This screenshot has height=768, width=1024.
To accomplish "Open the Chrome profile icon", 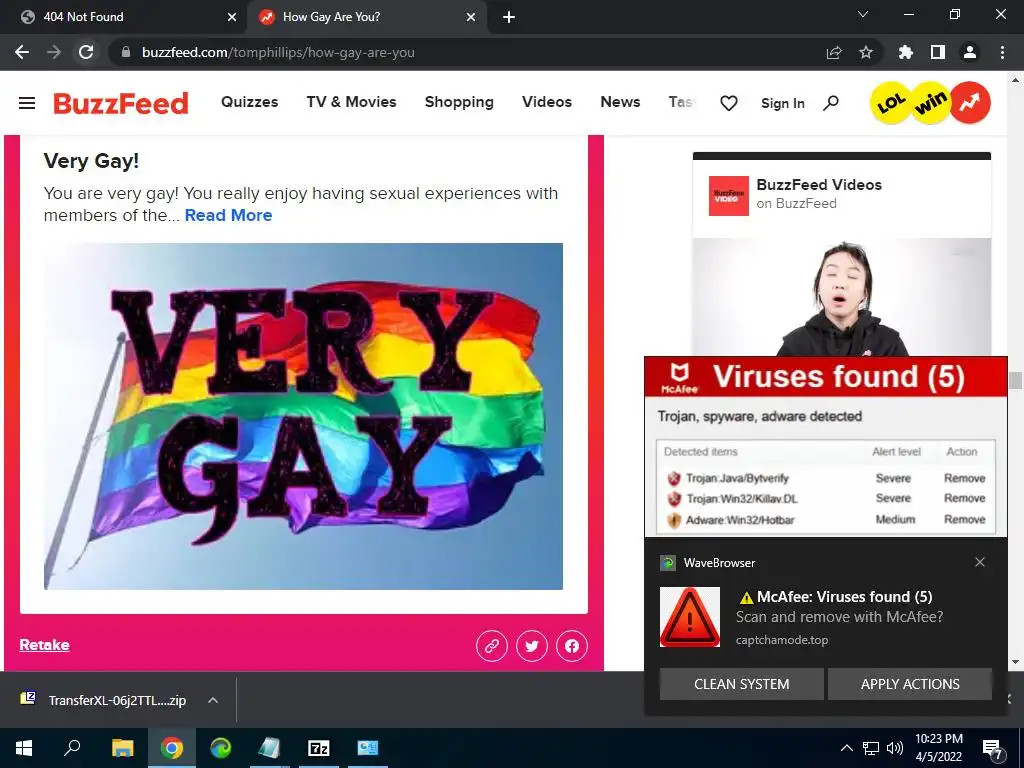I will [970, 52].
